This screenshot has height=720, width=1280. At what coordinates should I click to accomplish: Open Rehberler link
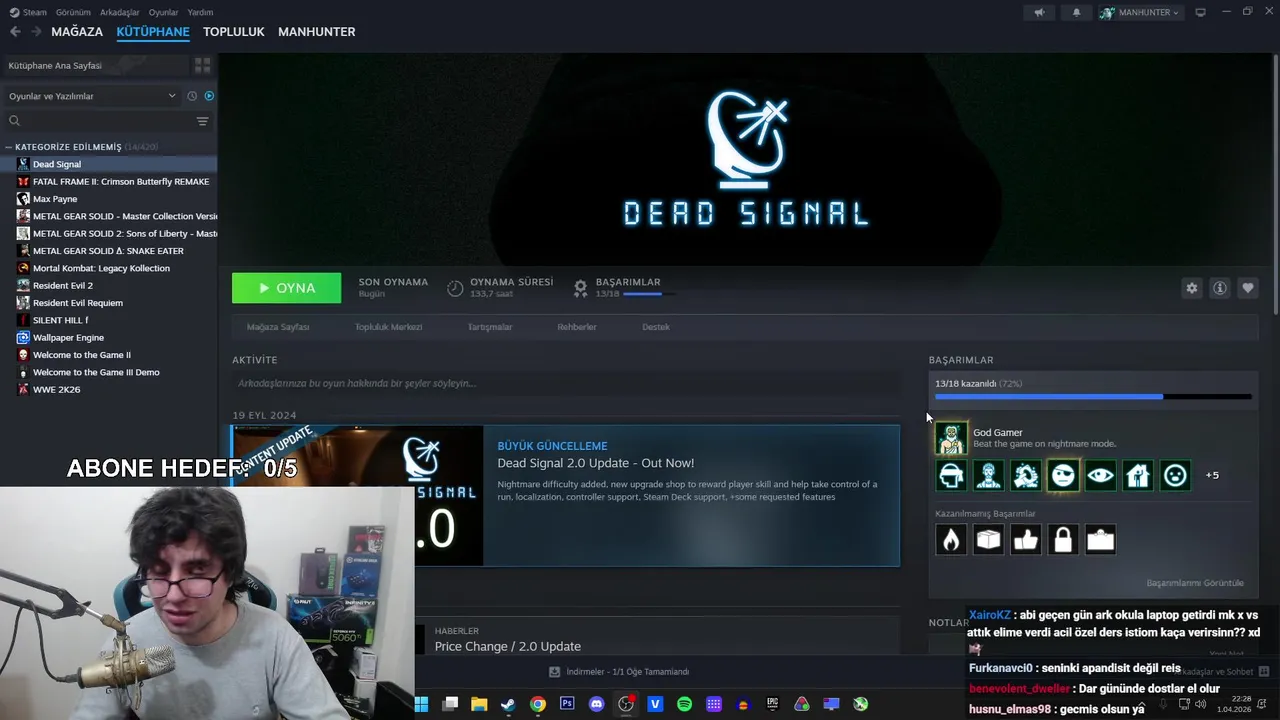[577, 327]
